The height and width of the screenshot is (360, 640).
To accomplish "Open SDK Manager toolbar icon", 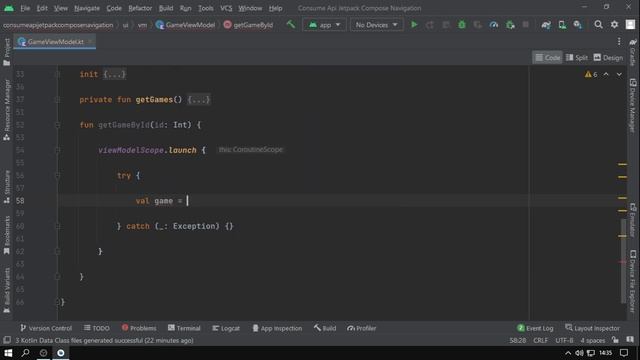I will 578,24.
